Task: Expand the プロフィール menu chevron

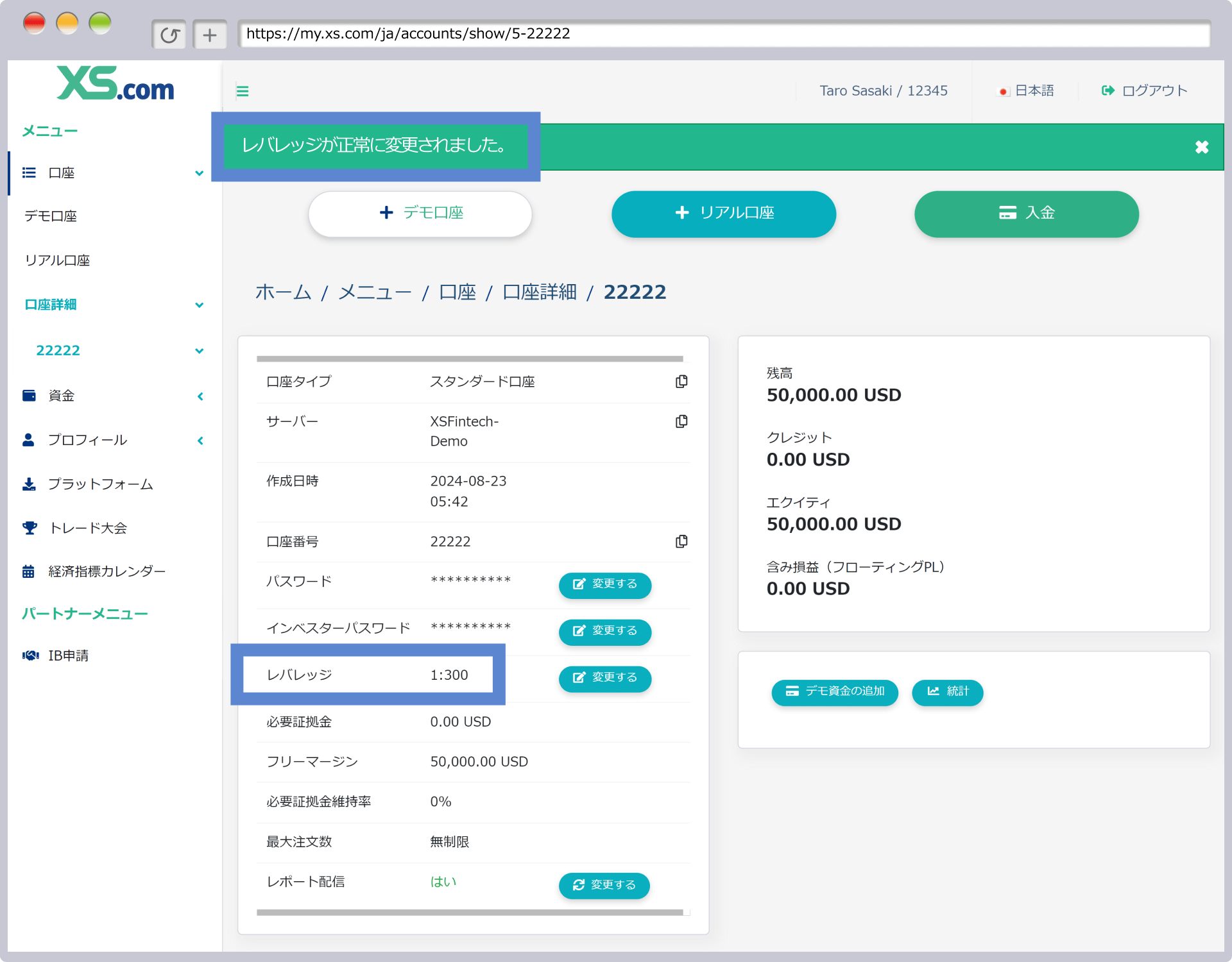Action: [200, 441]
